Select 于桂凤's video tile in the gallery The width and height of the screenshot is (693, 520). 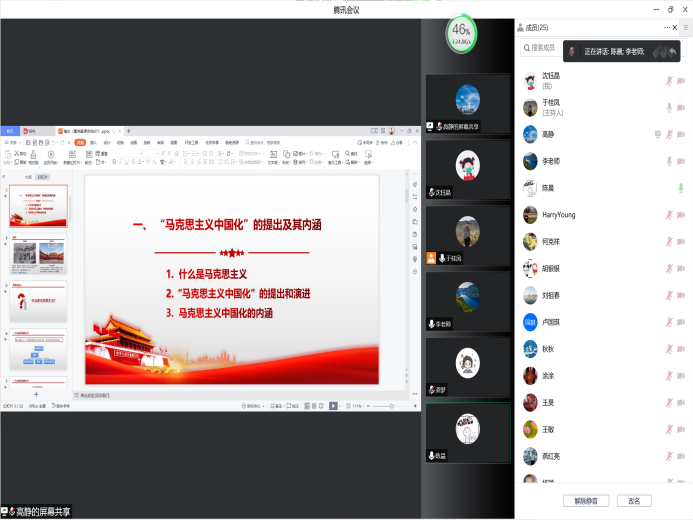pyautogui.click(x=467, y=236)
